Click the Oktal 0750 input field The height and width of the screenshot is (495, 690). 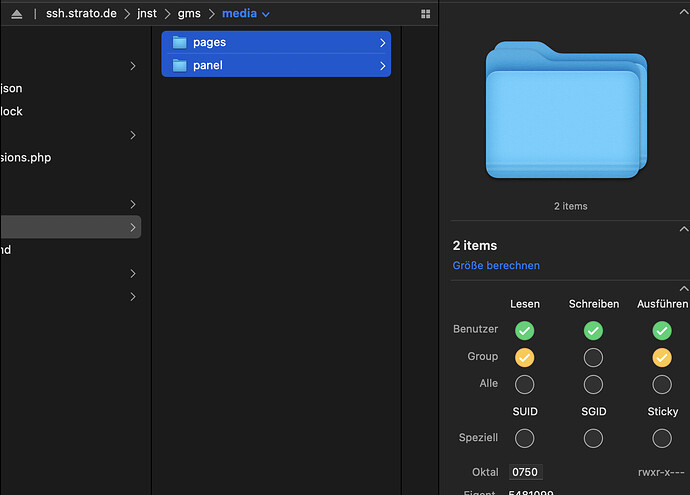pos(525,472)
